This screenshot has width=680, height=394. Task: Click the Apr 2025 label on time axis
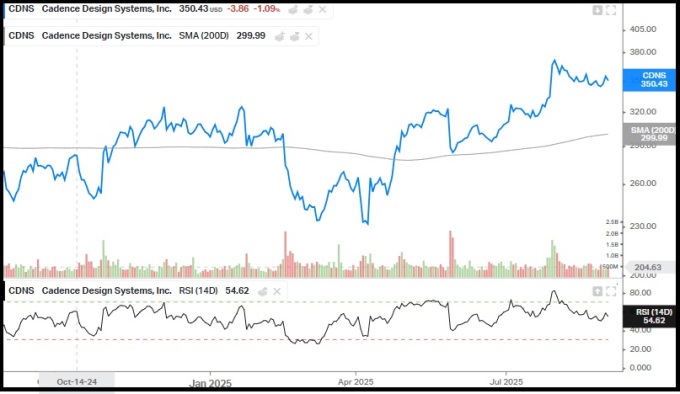coord(356,382)
